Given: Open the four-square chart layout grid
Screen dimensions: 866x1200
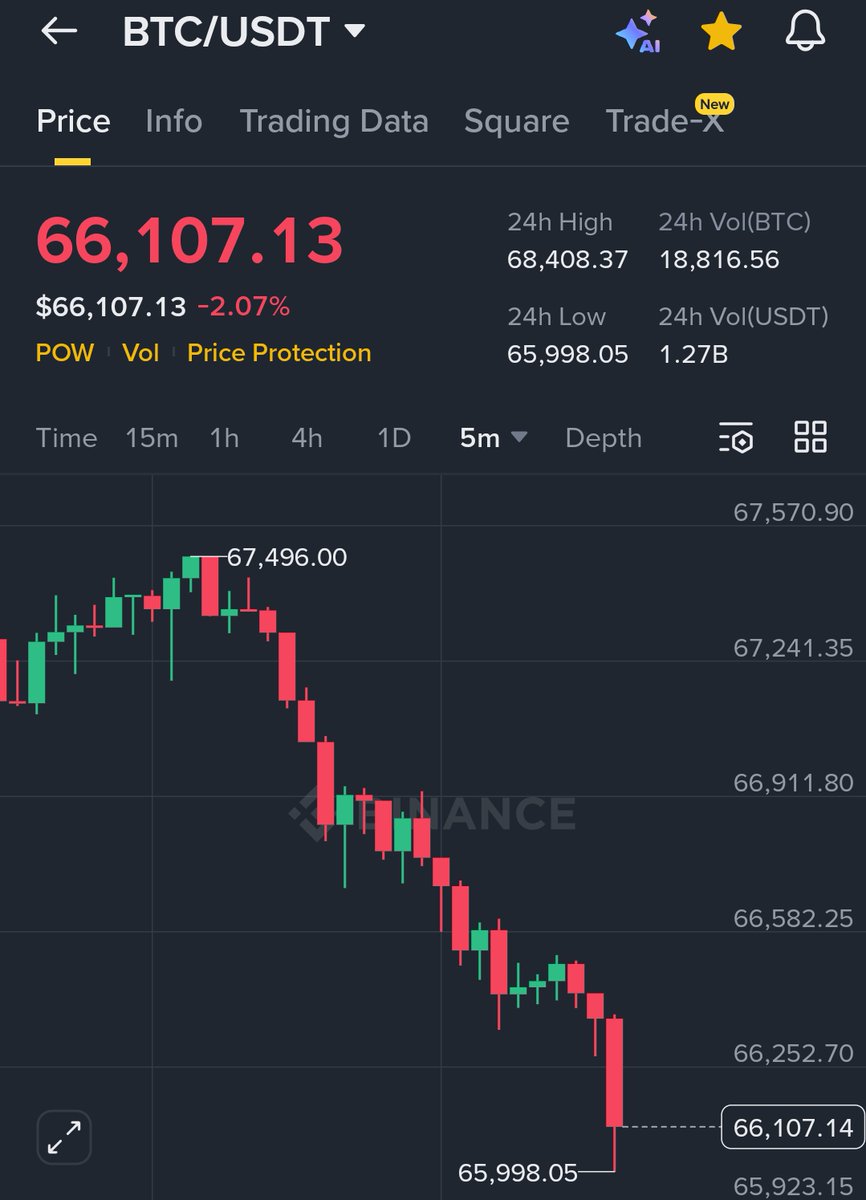Looking at the screenshot, I should (810, 438).
